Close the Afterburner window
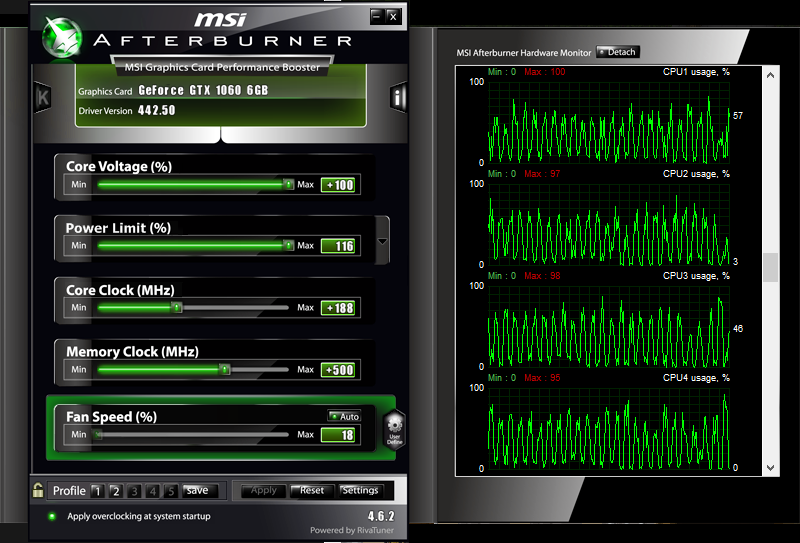Image resolution: width=800 pixels, height=543 pixels. coord(393,16)
